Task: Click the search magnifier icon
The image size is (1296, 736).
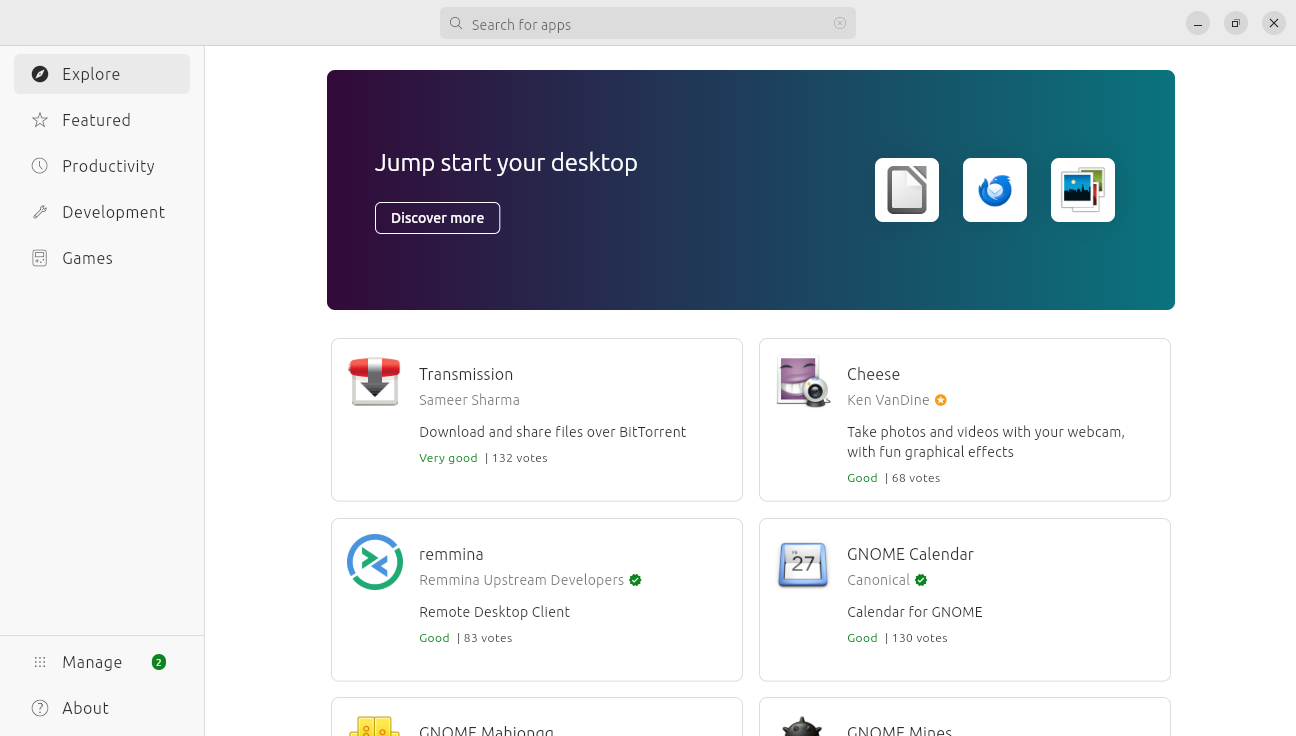Action: click(x=456, y=23)
